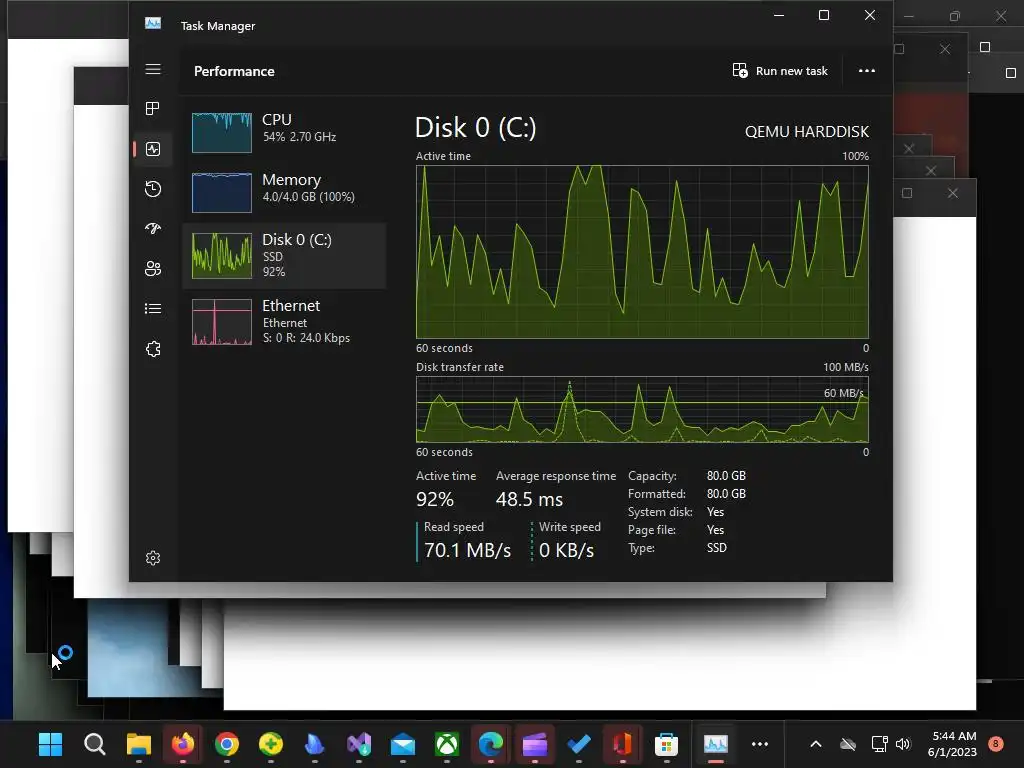Open Visual Studio from taskbar
Viewport: 1024px width, 768px height.
359,744
